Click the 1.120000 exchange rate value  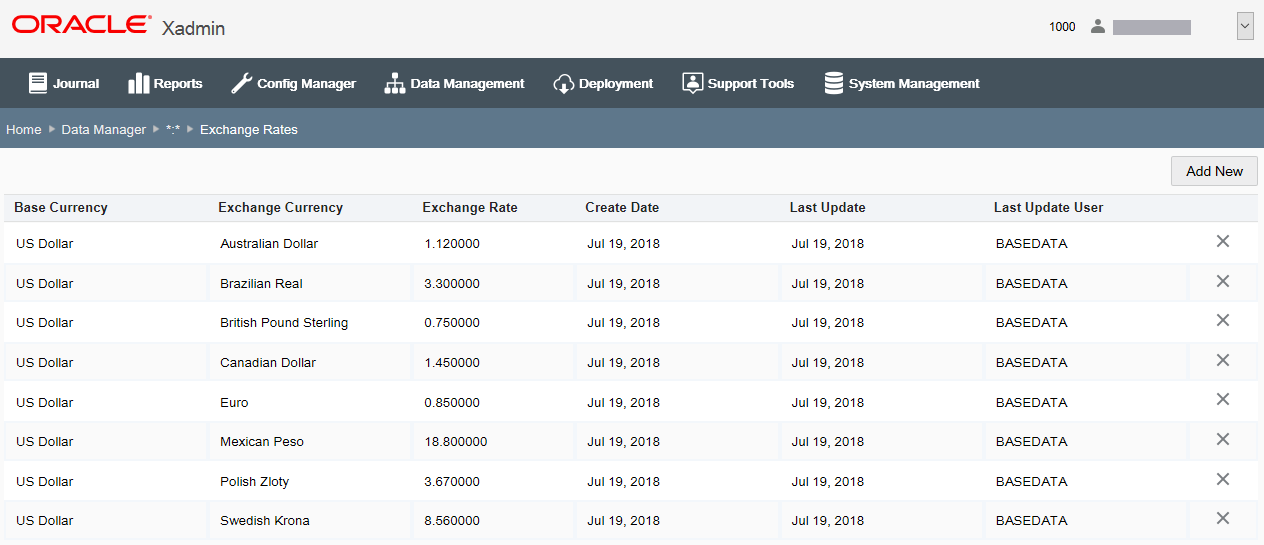click(x=452, y=243)
